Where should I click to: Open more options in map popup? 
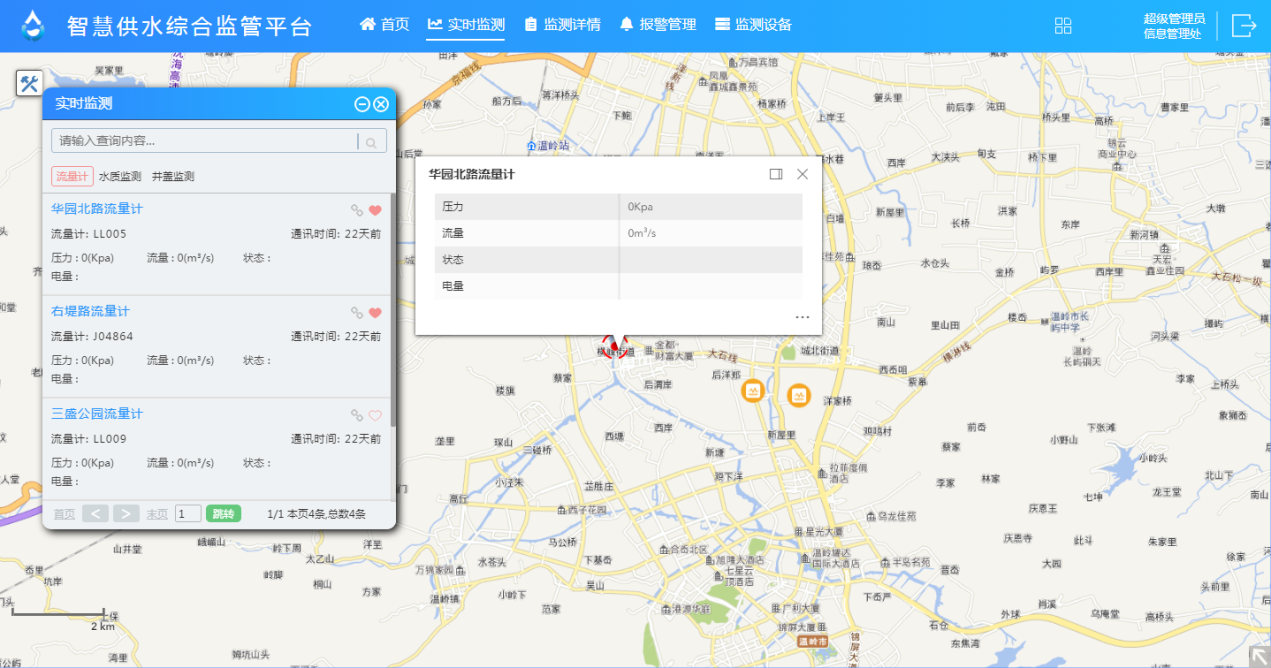[802, 317]
